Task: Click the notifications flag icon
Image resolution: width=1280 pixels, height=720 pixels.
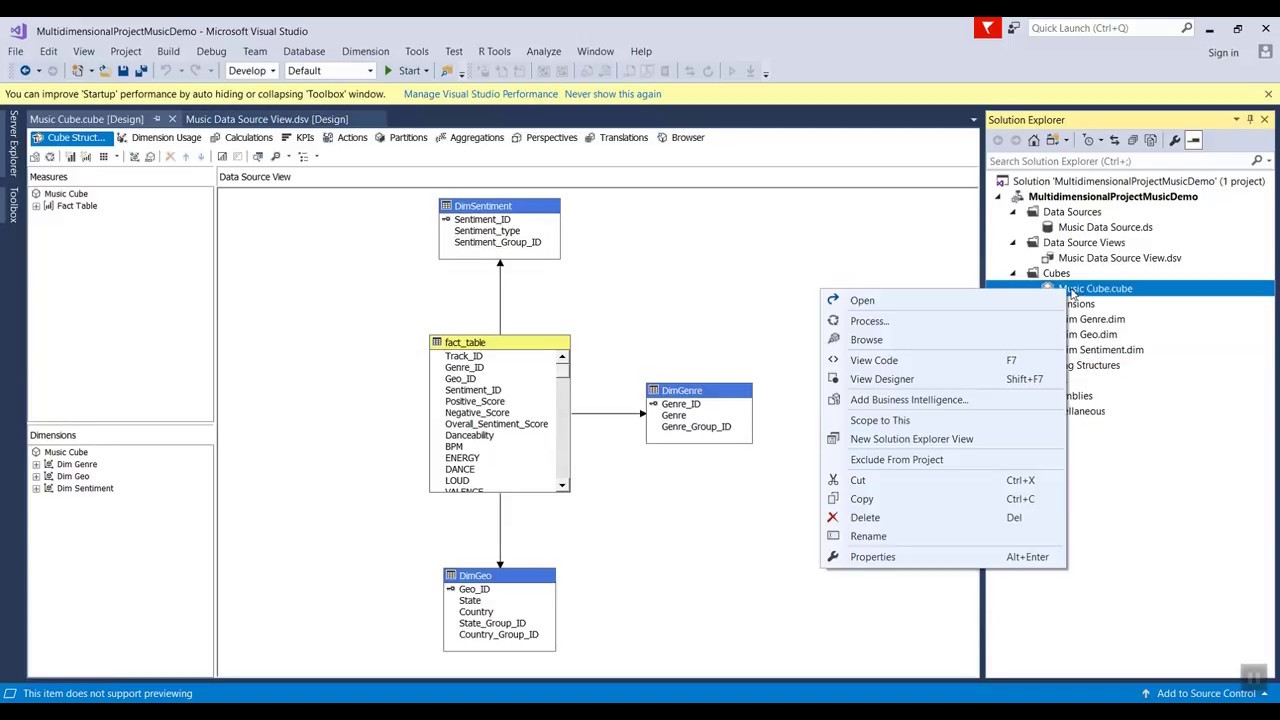Action: click(987, 28)
